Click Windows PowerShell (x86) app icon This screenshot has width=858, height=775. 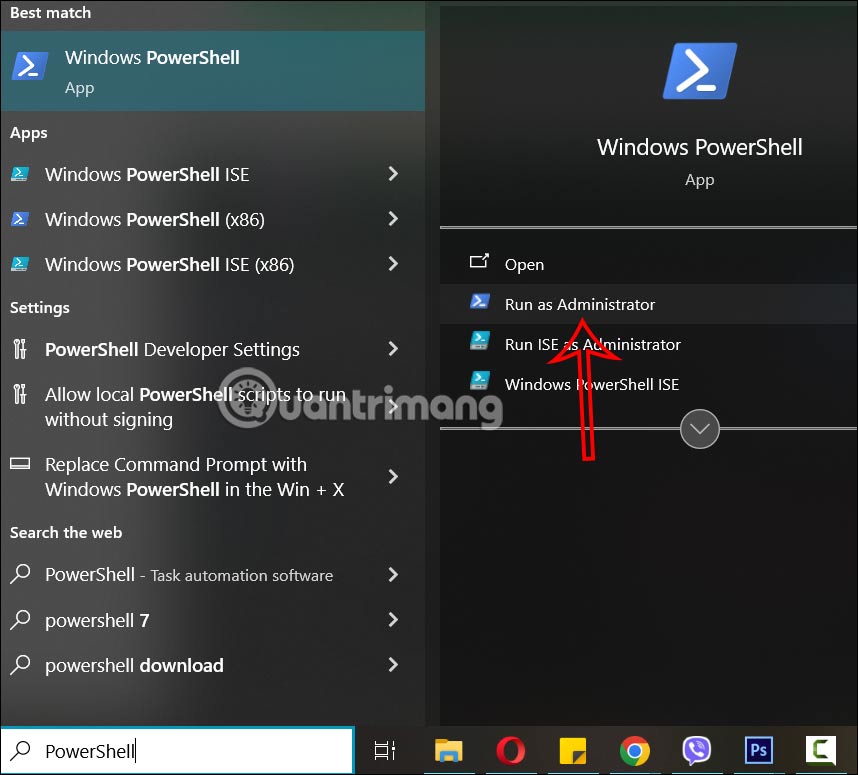20,219
